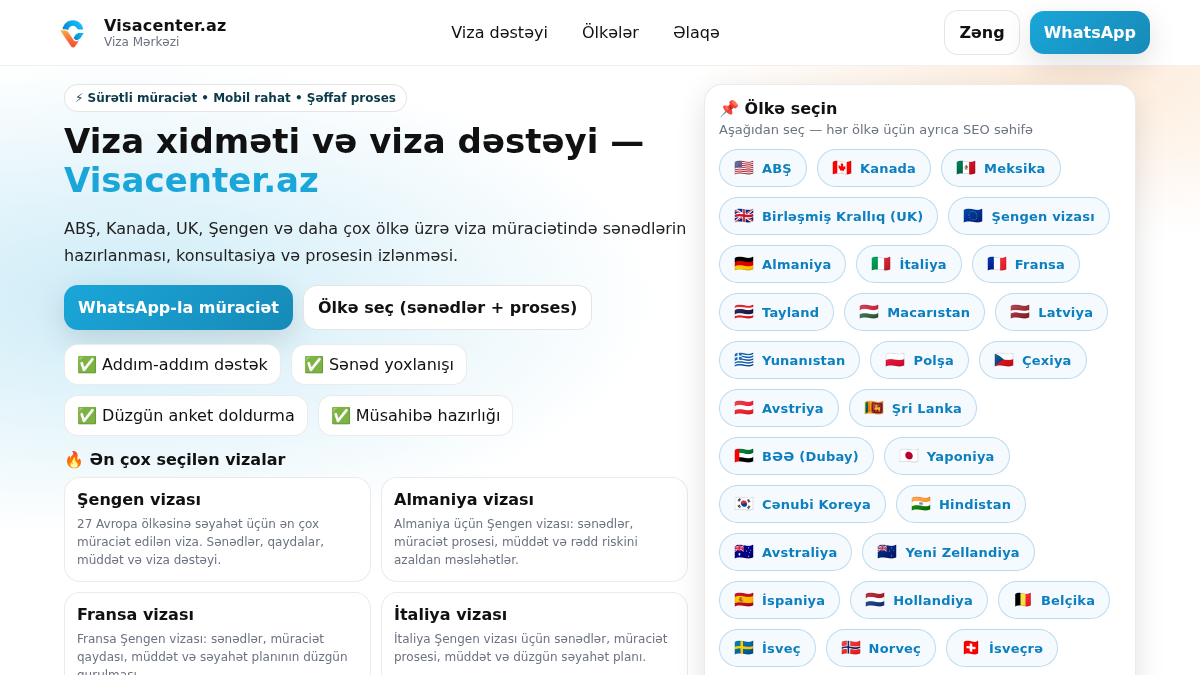
Task: Select the Avstriya country chip
Action: coord(779,408)
